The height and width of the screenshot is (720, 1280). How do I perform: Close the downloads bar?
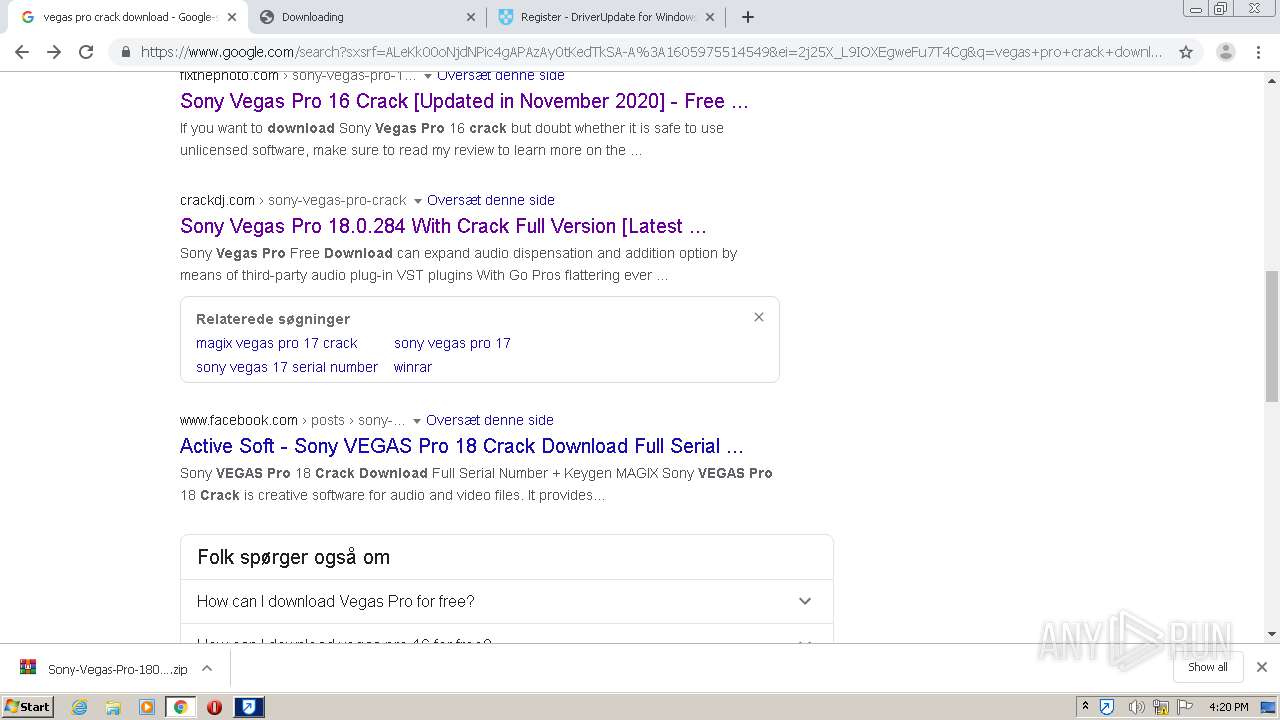pyautogui.click(x=1261, y=667)
